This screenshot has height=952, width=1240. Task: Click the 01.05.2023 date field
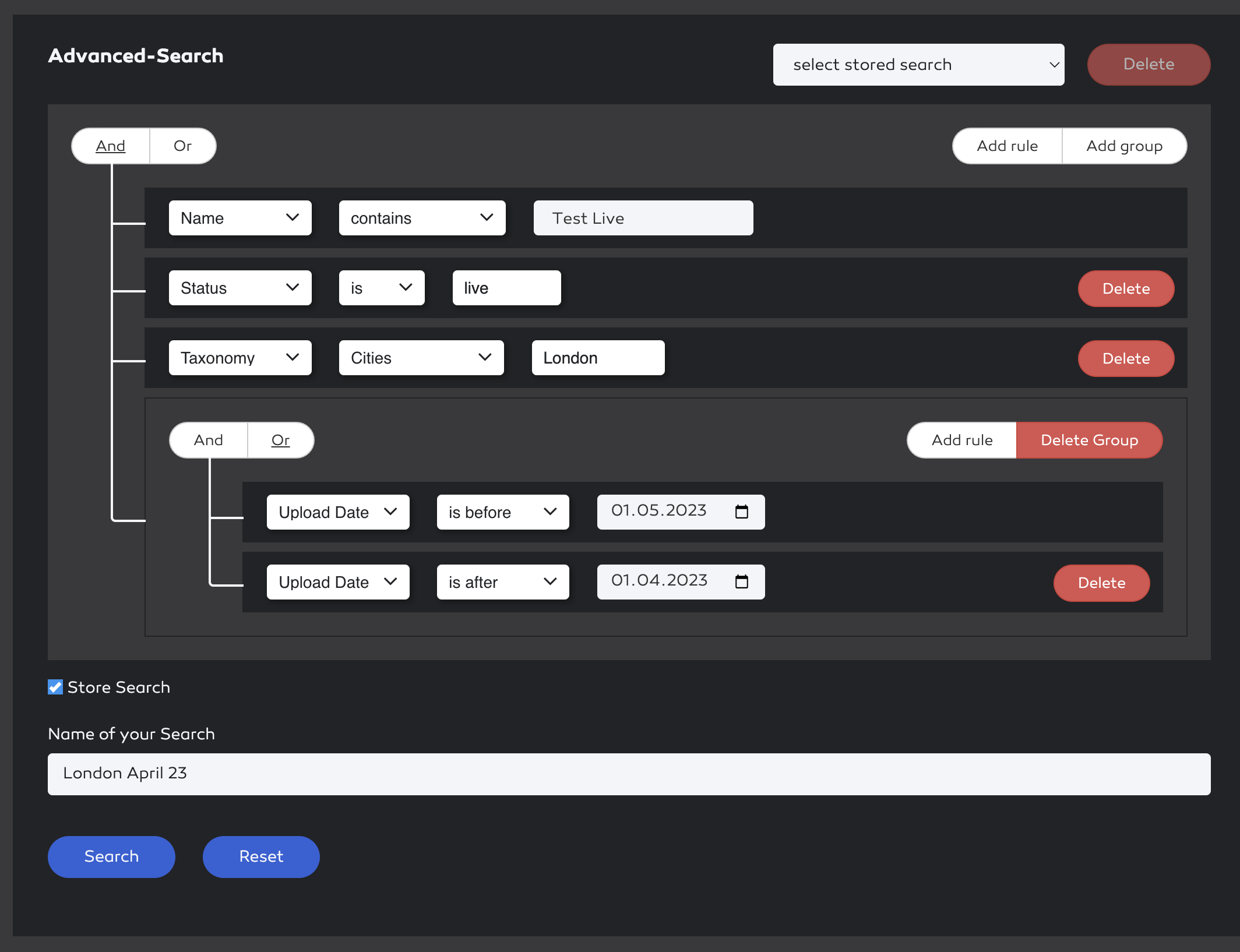pyautogui.click(x=681, y=512)
